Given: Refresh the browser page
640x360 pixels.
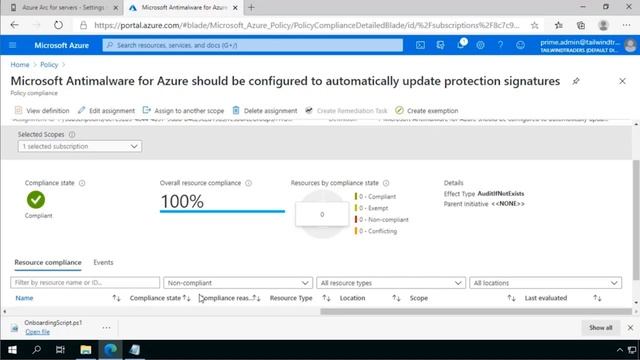Looking at the screenshot, I should (x=58, y=25).
